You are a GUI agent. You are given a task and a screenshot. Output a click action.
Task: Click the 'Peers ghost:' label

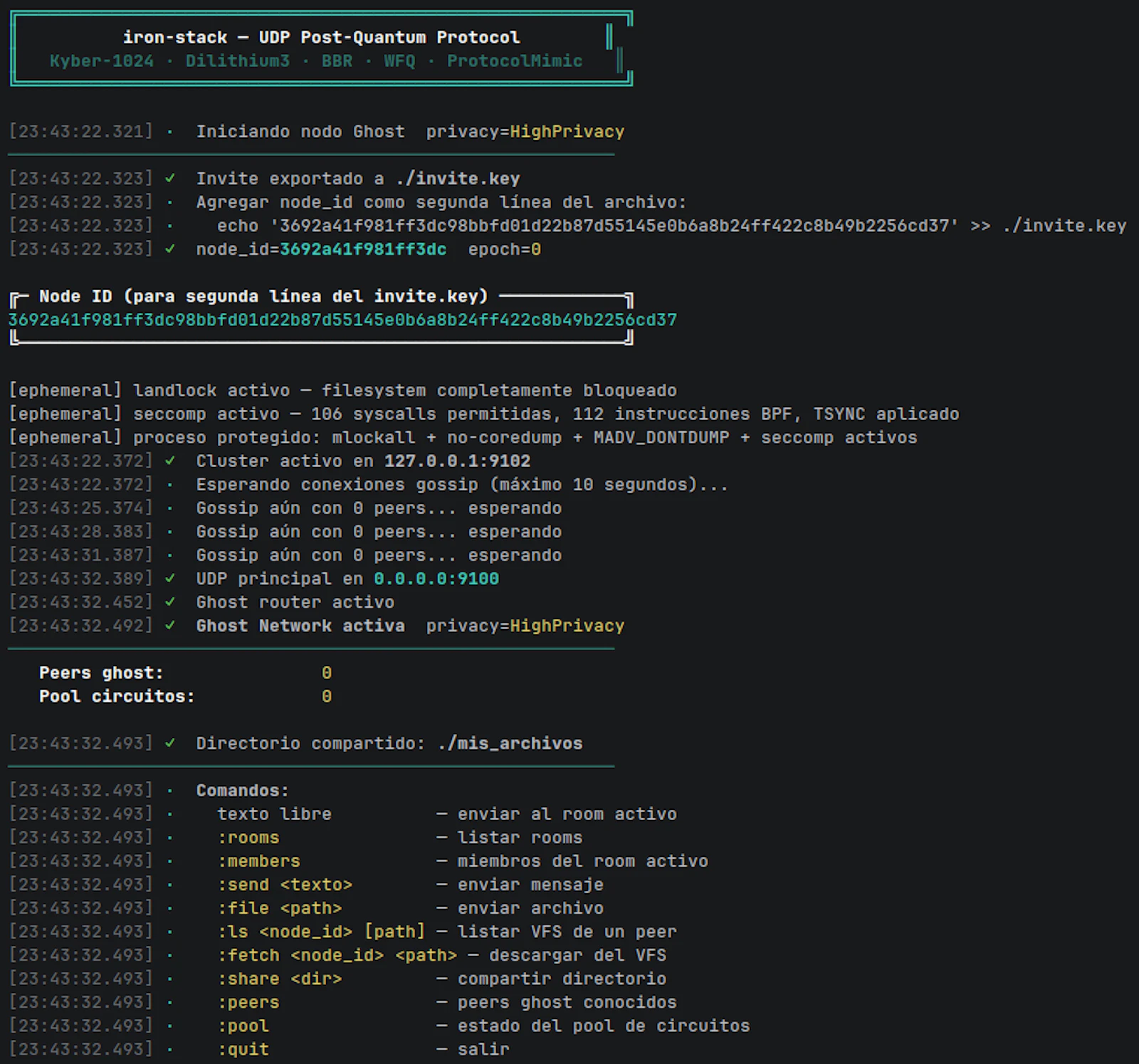pos(101,673)
